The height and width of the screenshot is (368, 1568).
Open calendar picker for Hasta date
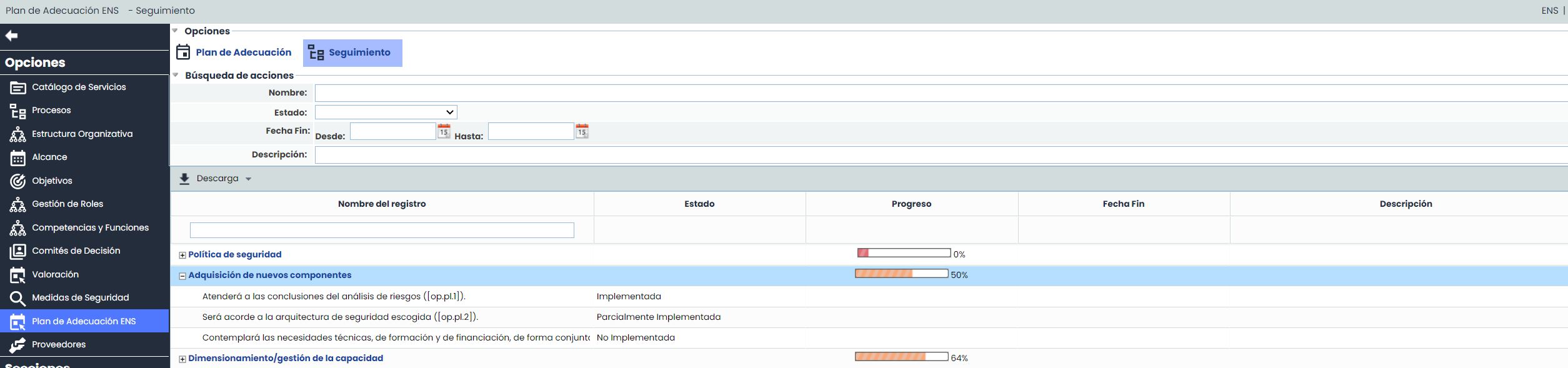point(582,131)
